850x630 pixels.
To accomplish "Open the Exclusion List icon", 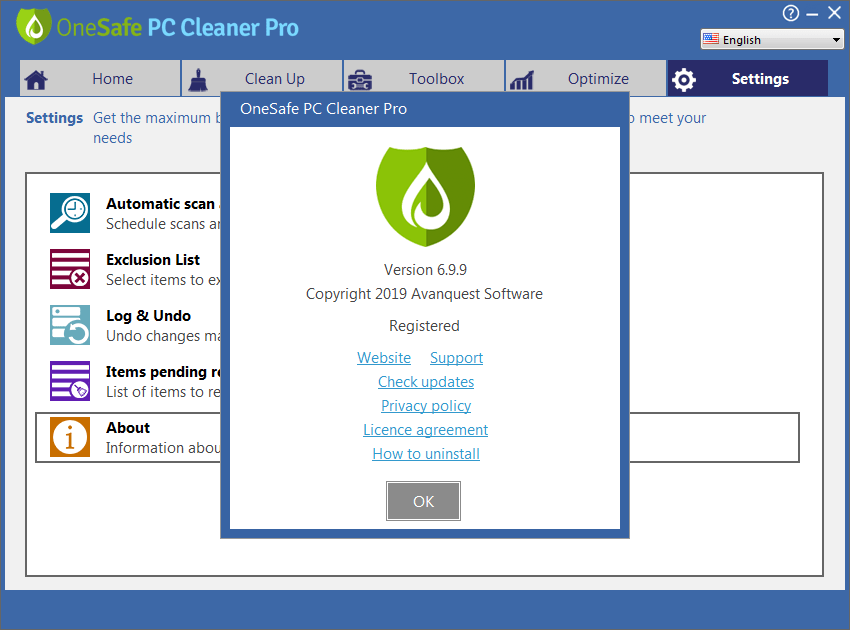I will tap(70, 269).
